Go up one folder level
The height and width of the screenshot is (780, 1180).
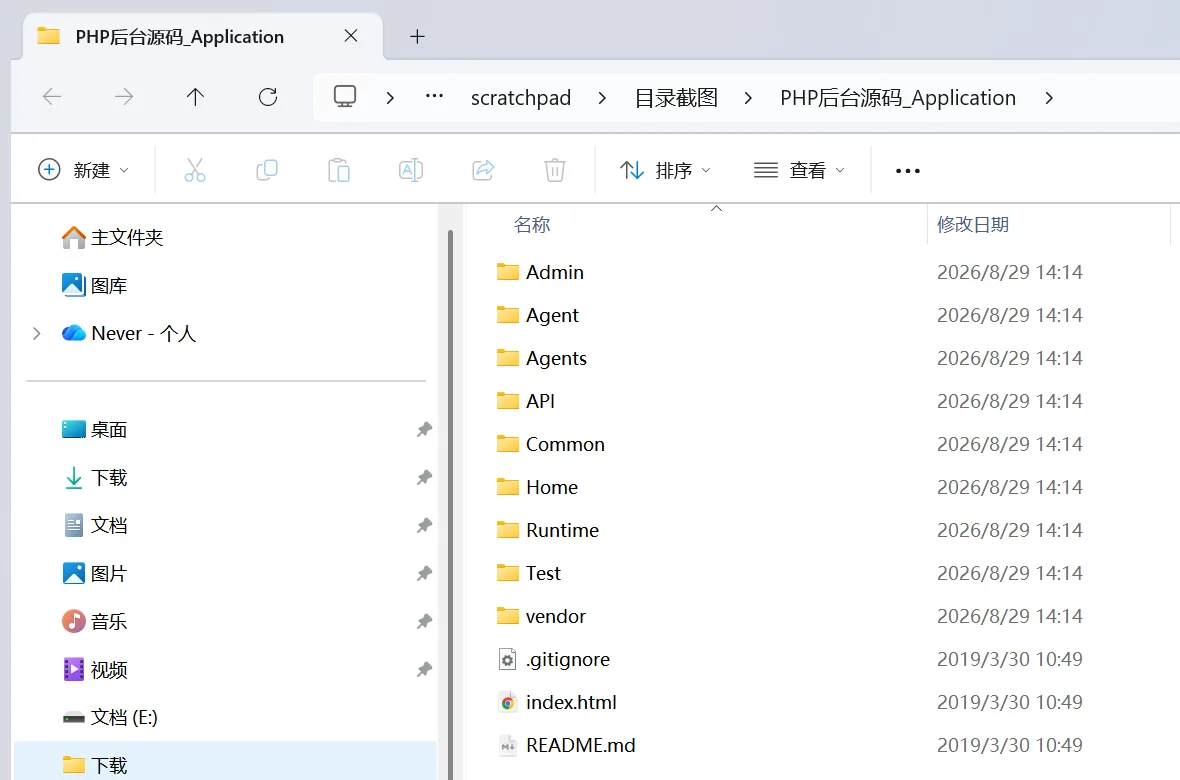pos(195,96)
